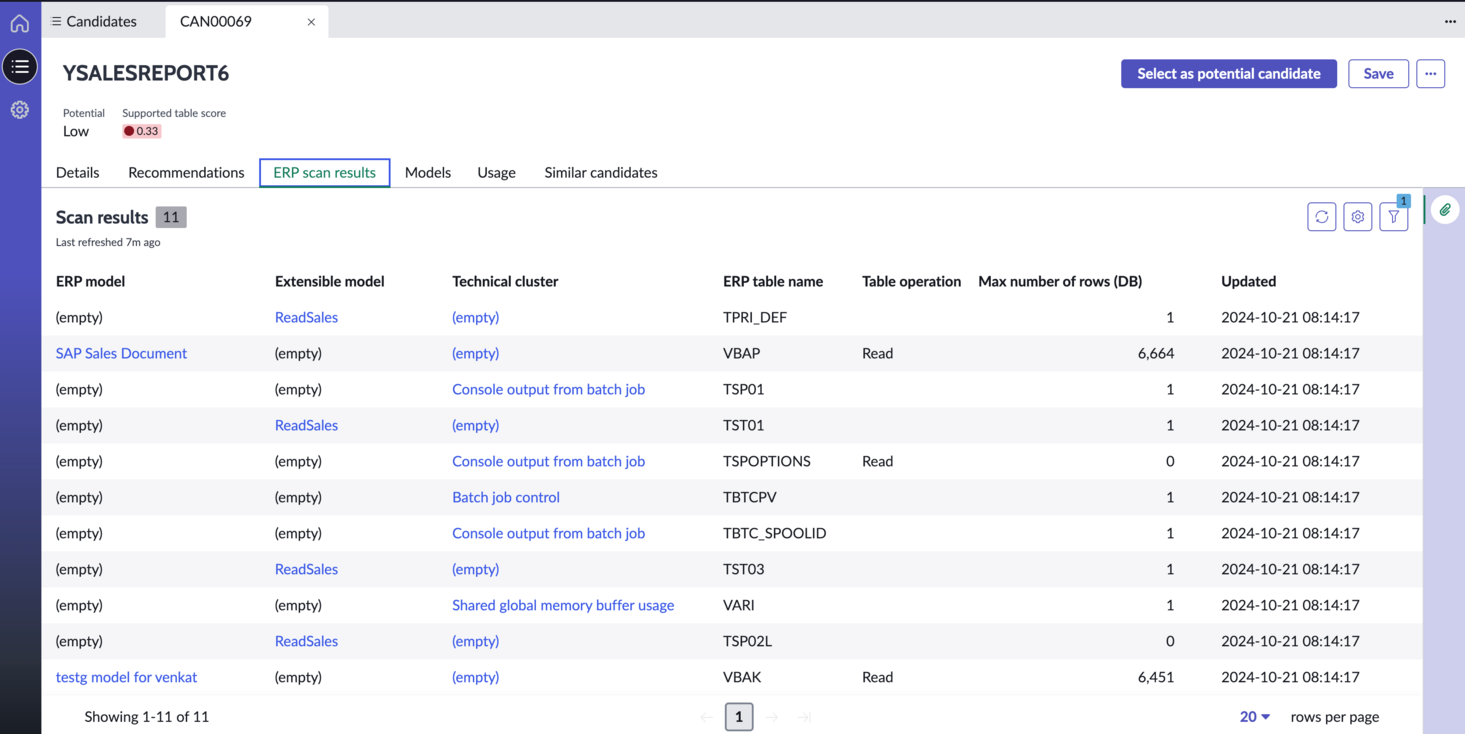The image size is (1465, 734).
Task: Click the YSALESREPORT6 title
Action: pyautogui.click(x=146, y=73)
